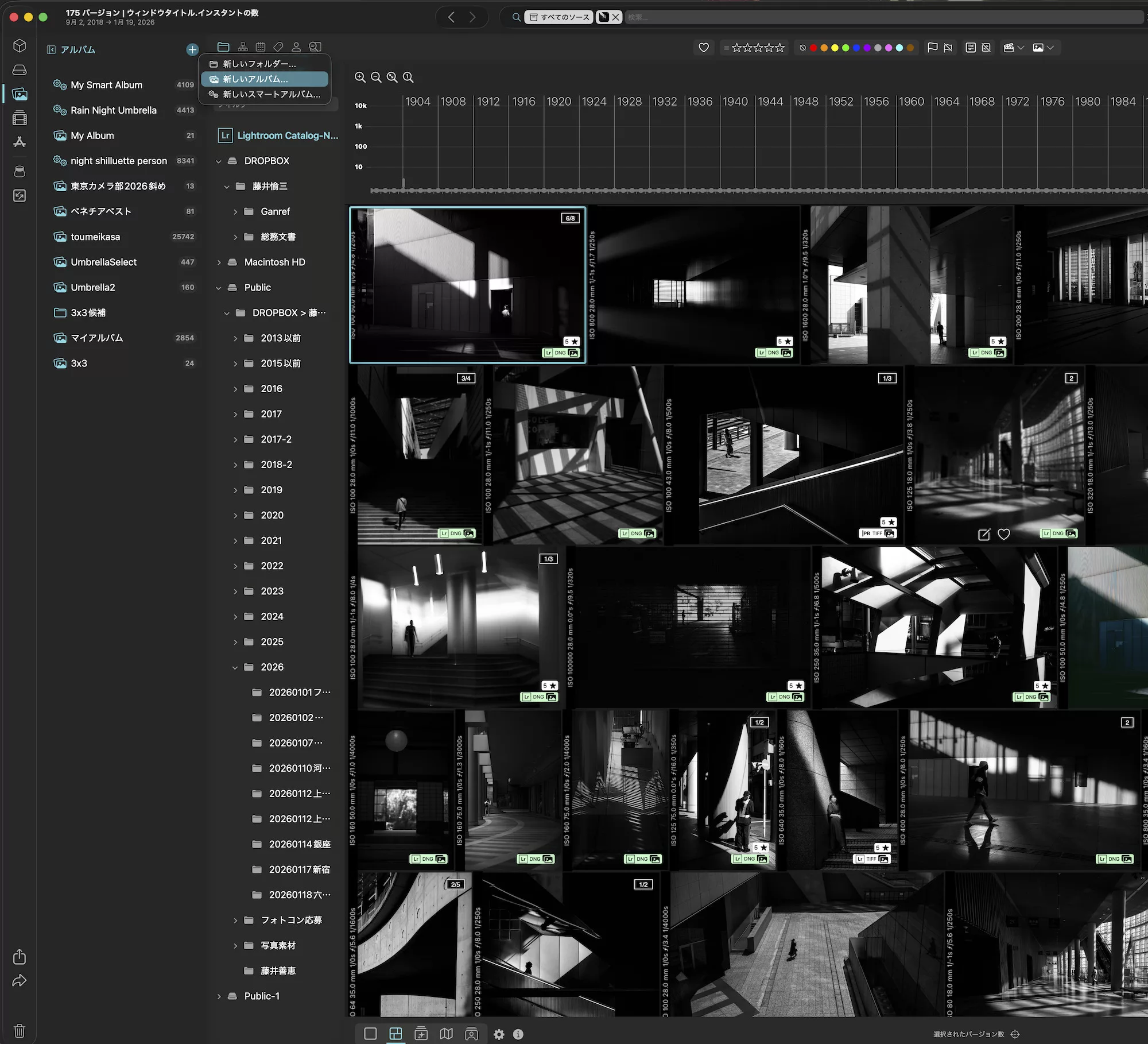Viewport: 1148px width, 1044px height.
Task: Switch to single image viewer mode
Action: click(x=370, y=1034)
